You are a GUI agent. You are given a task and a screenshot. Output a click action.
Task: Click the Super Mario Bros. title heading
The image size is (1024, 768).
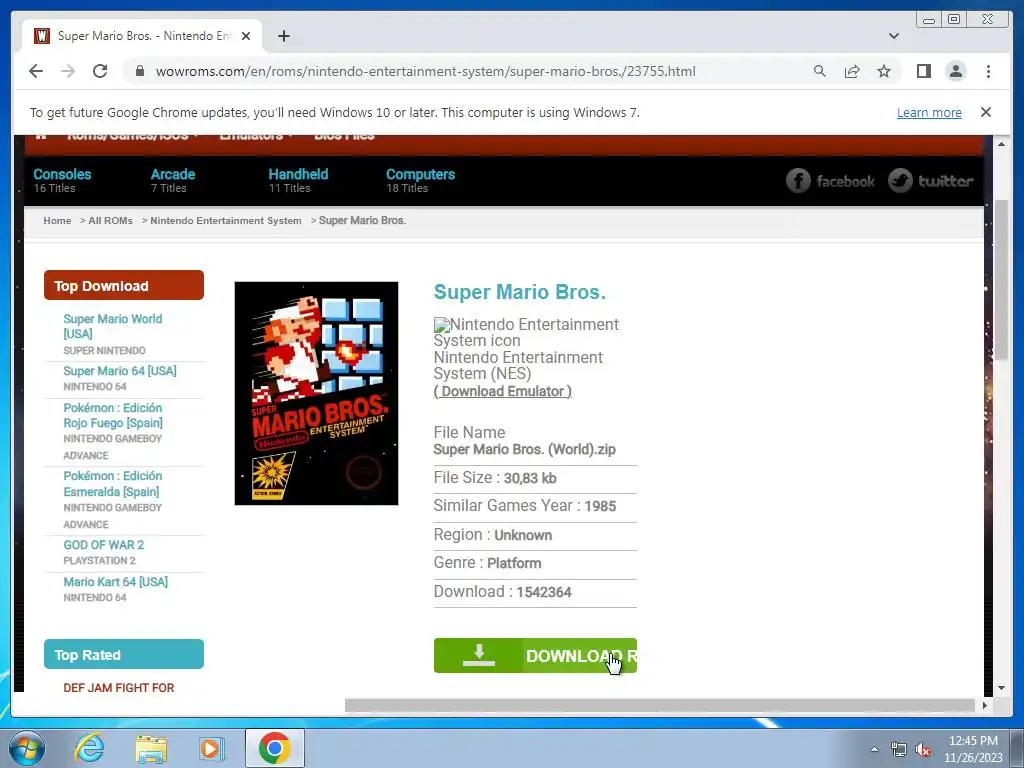(x=520, y=292)
